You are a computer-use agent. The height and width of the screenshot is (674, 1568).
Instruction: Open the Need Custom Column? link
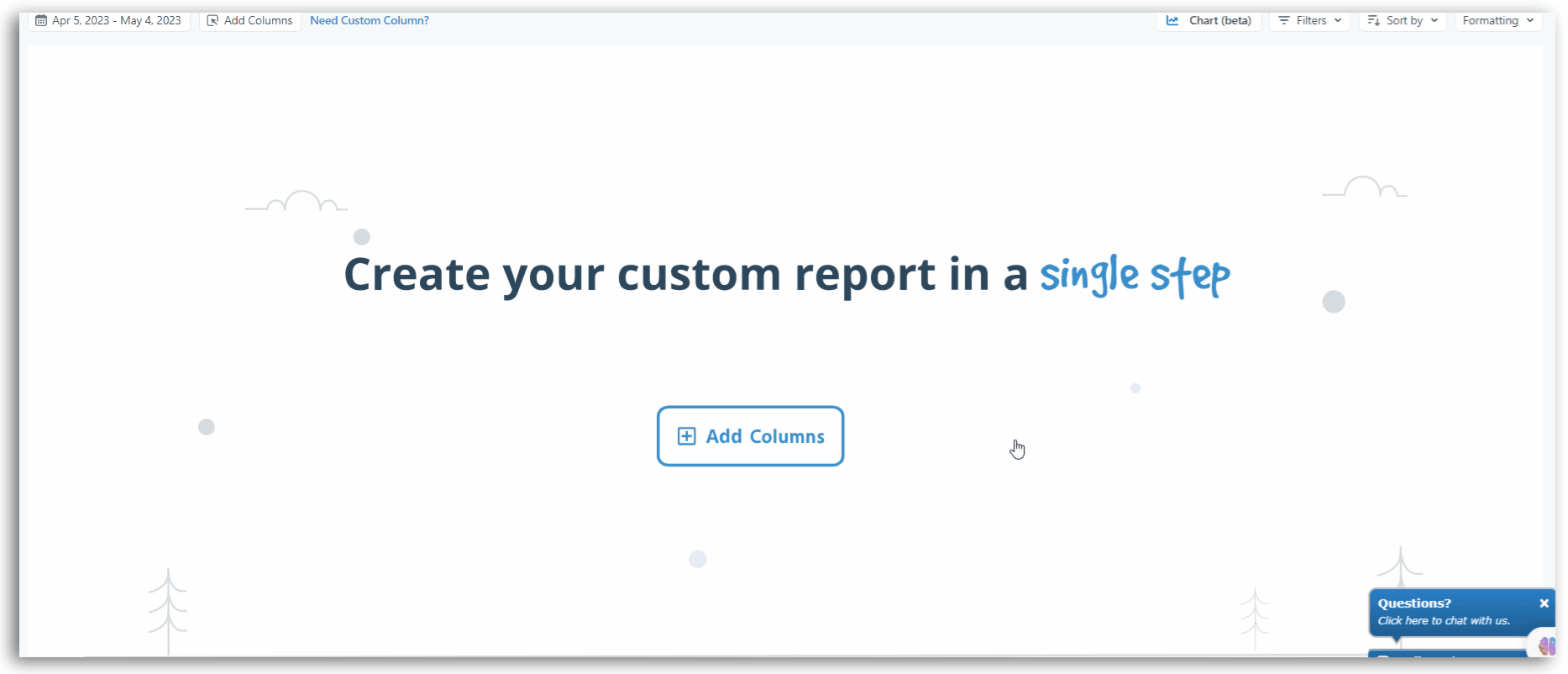click(x=370, y=21)
